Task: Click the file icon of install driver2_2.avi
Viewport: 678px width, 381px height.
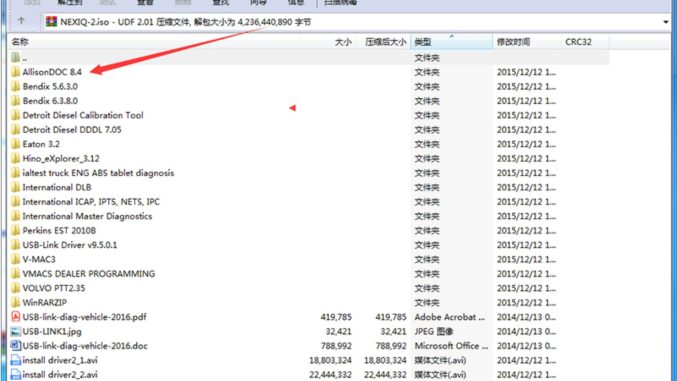Action: pyautogui.click(x=16, y=375)
